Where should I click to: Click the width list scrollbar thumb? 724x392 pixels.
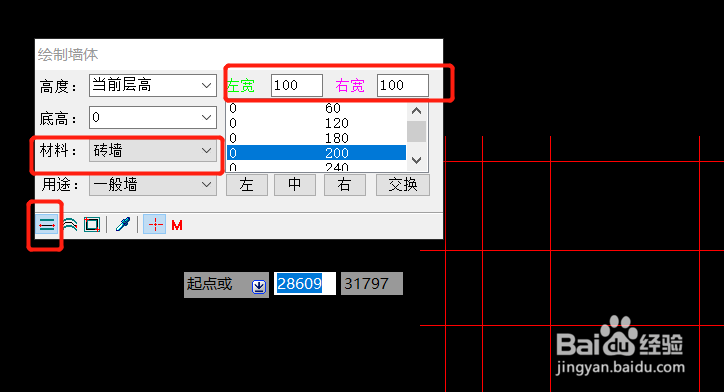[x=416, y=132]
